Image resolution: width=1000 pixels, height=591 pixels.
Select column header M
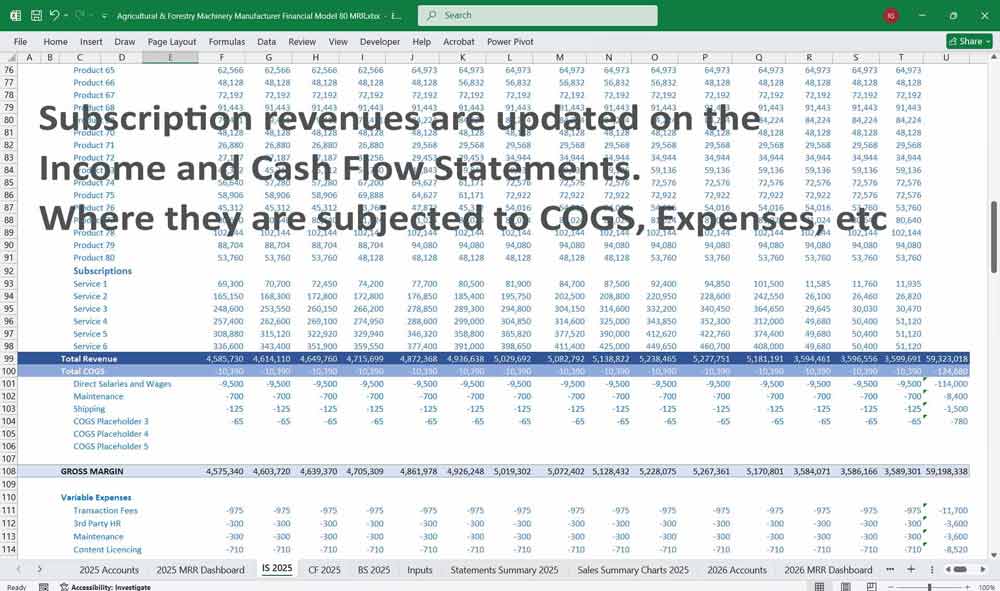(559, 57)
